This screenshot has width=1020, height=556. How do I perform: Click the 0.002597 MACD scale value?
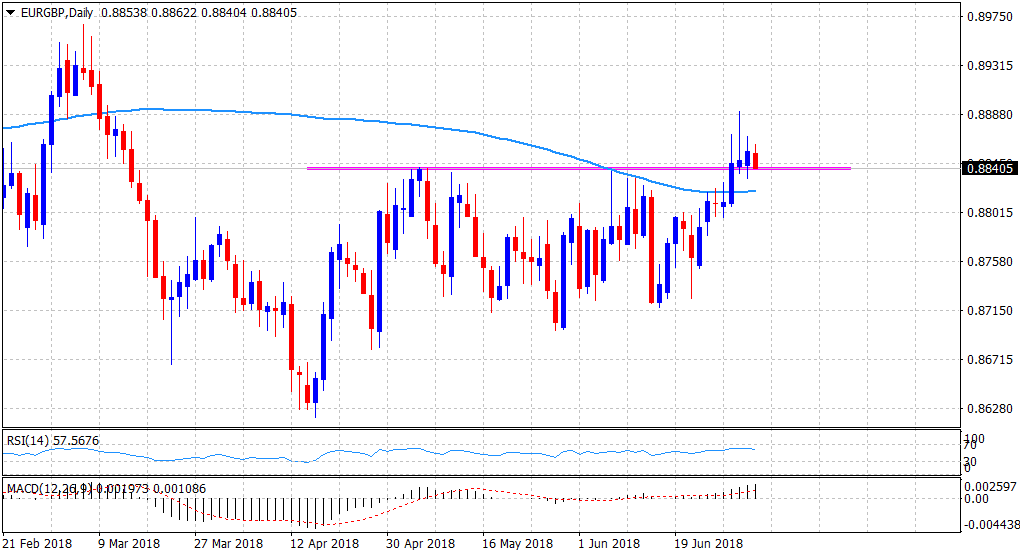click(x=990, y=485)
